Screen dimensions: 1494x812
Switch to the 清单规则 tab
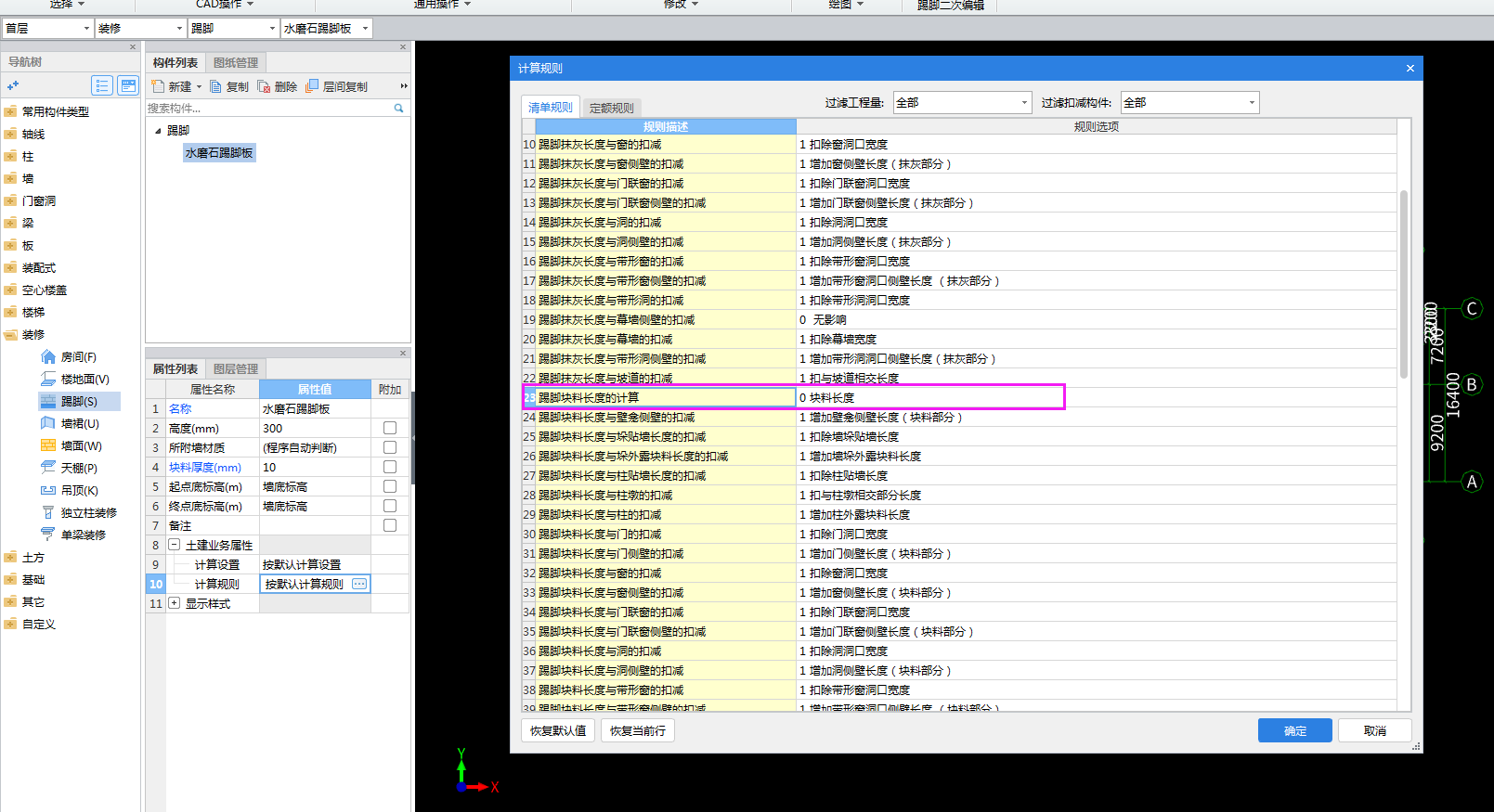pyautogui.click(x=551, y=107)
